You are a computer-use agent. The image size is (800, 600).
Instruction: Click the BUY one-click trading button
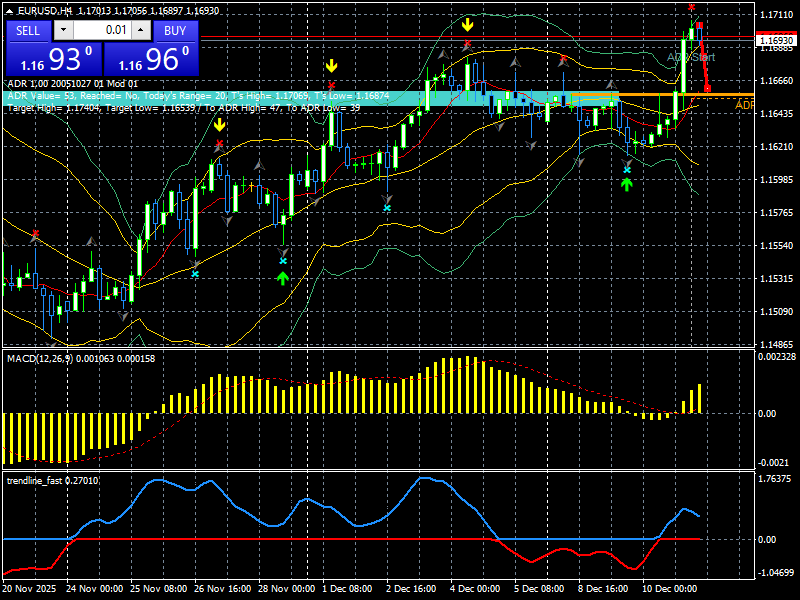click(x=175, y=31)
